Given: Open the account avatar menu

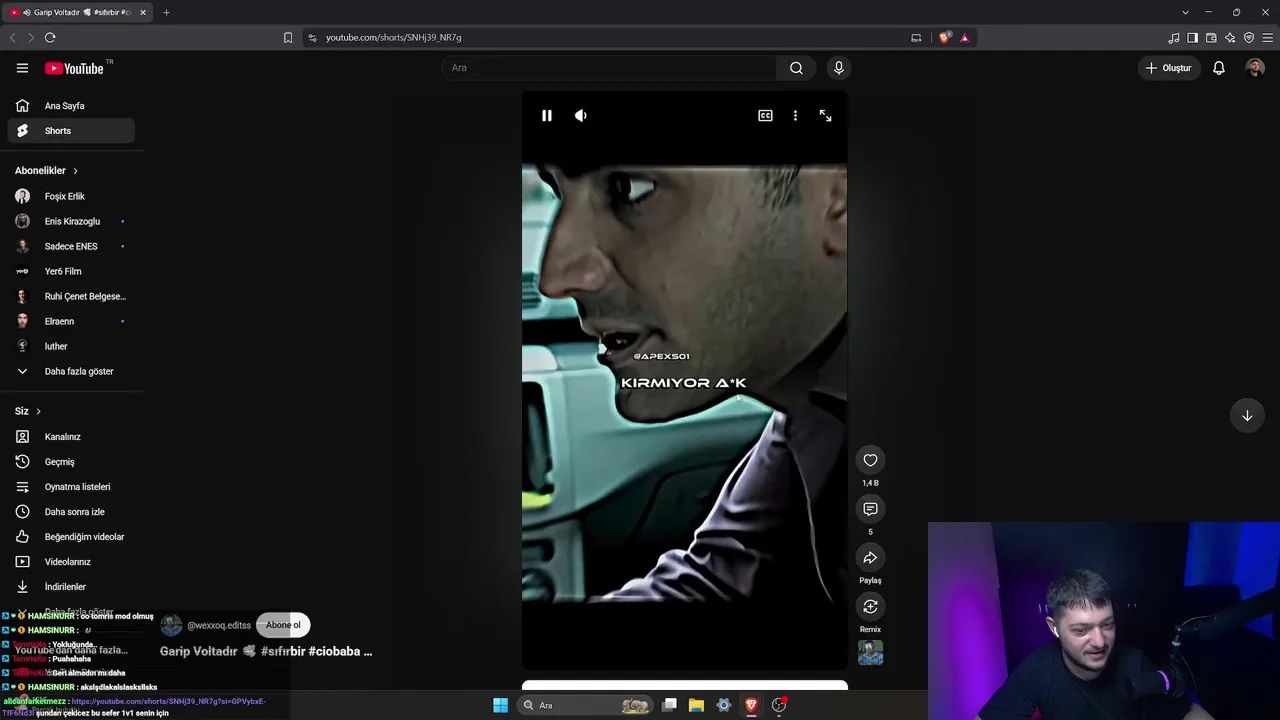Looking at the screenshot, I should point(1255,68).
